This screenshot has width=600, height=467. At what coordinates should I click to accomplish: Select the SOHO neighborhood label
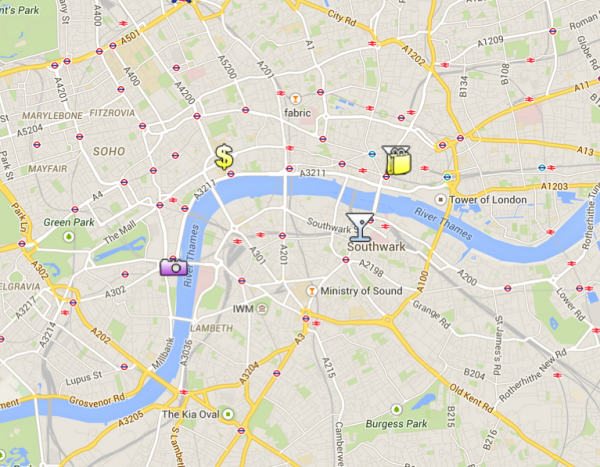pos(109,151)
